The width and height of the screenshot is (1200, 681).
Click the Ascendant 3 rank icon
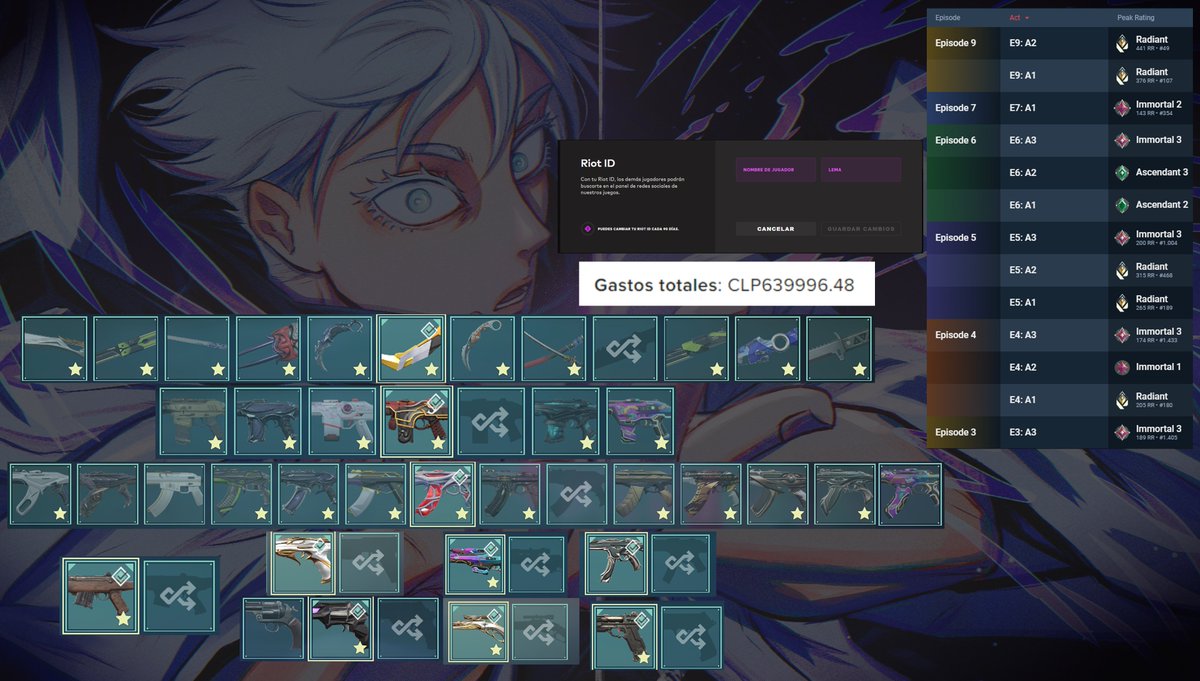tap(1123, 173)
